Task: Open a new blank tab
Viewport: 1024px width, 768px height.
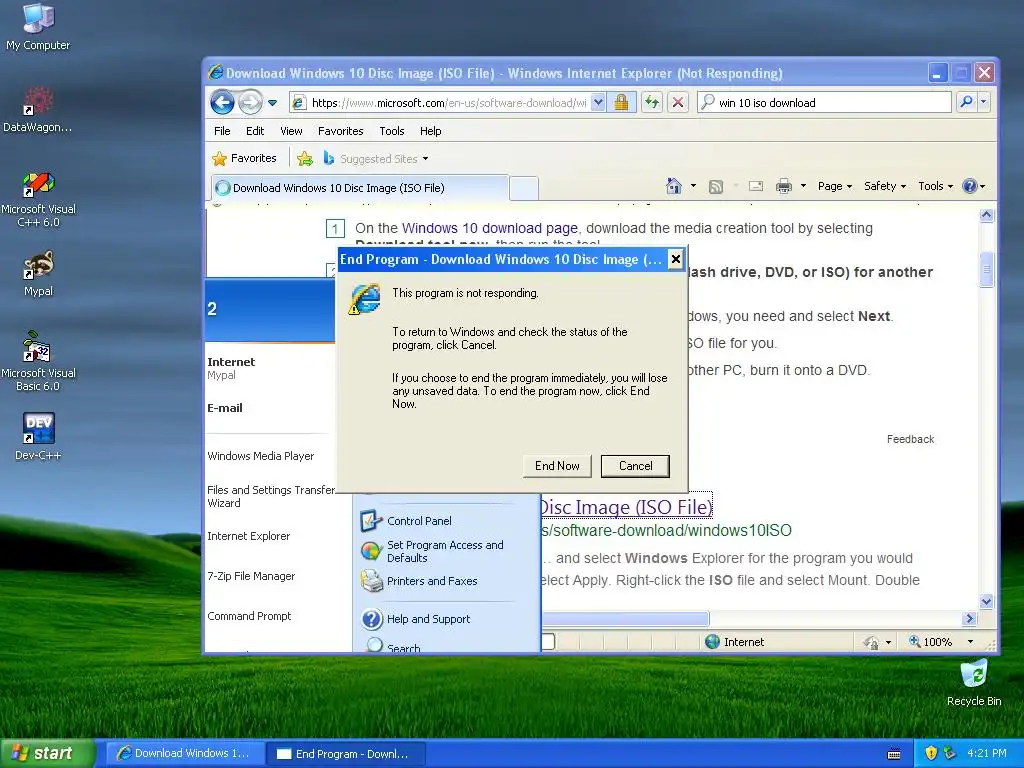Action: (524, 188)
